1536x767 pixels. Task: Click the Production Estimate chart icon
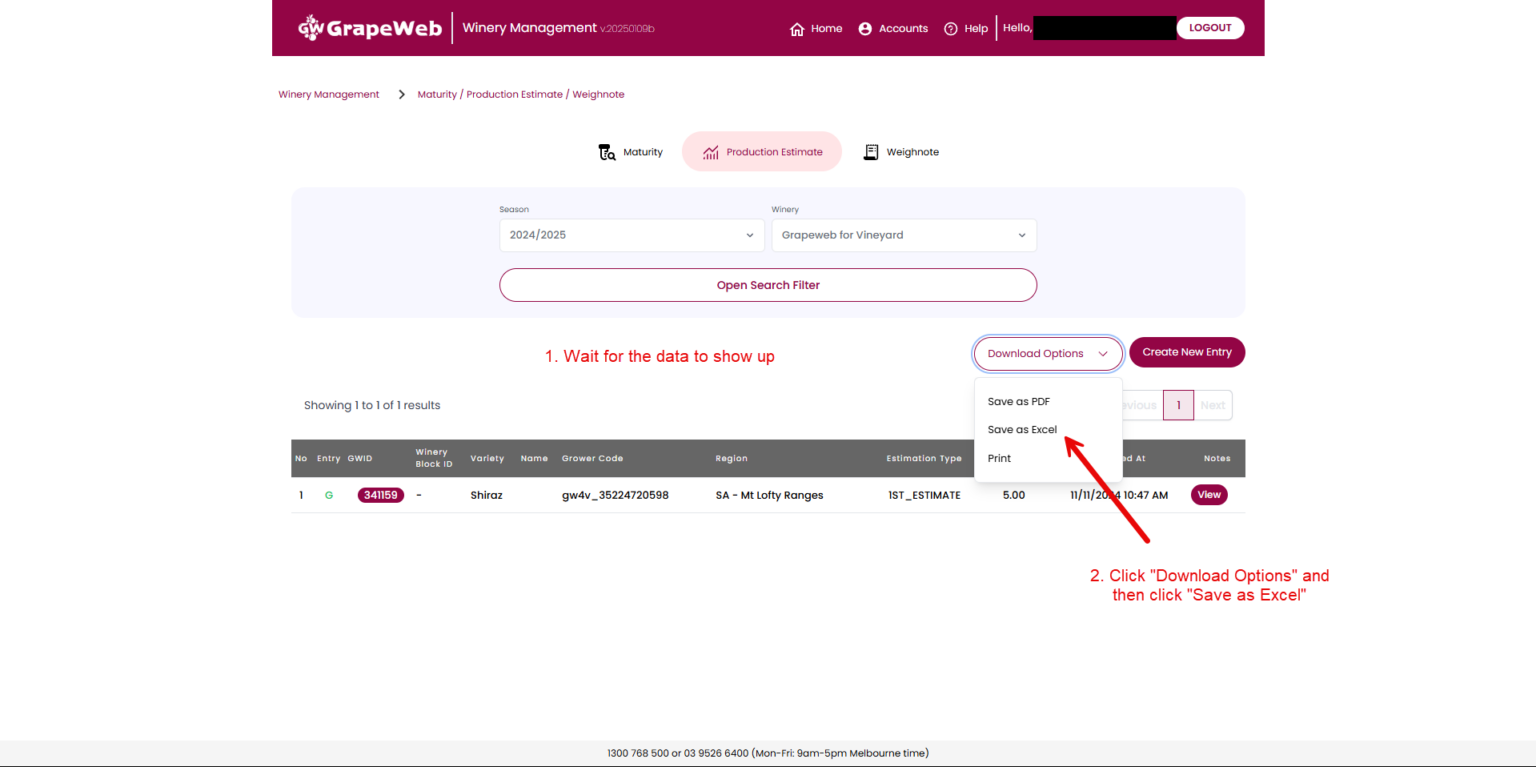tap(711, 152)
